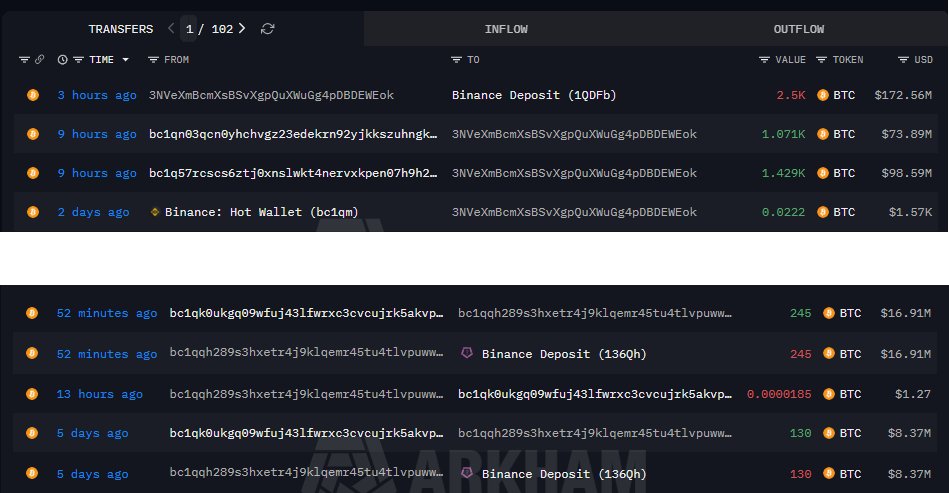
Task: Click BTC token icon in the 2.5K row
Action: pyautogui.click(x=823, y=95)
